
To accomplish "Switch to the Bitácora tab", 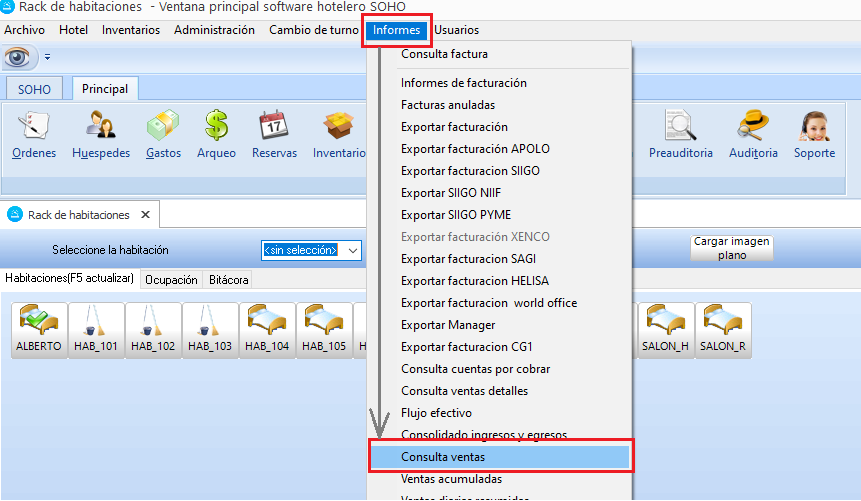I will click(228, 280).
